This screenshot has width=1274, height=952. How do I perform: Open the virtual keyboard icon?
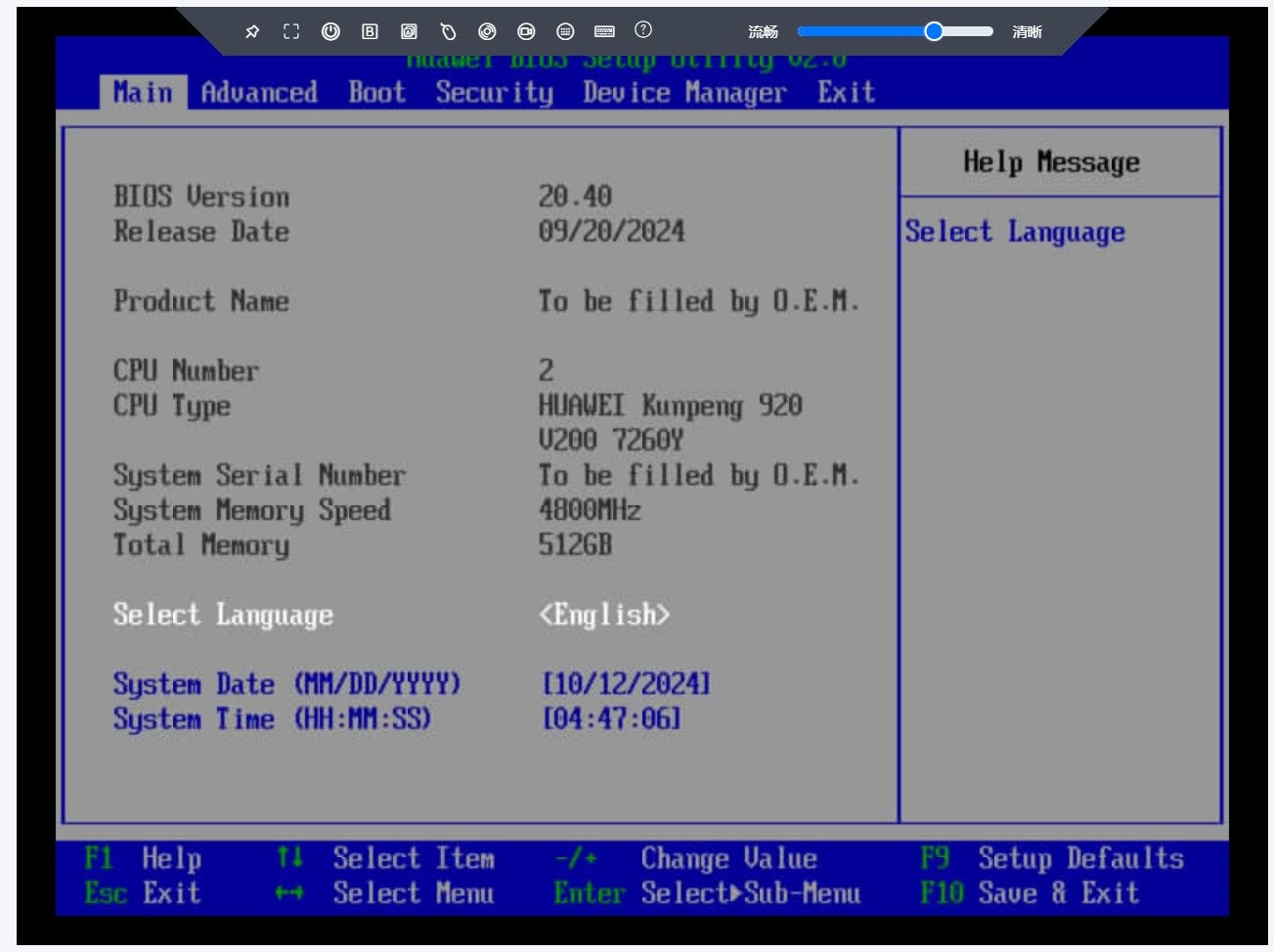(x=604, y=31)
